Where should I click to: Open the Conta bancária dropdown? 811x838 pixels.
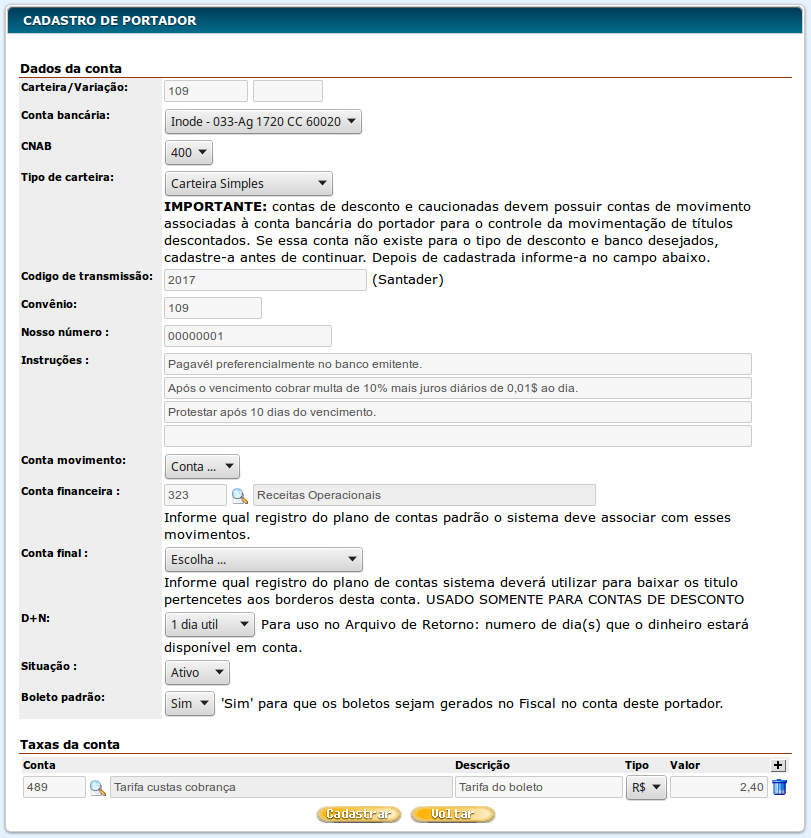point(263,122)
